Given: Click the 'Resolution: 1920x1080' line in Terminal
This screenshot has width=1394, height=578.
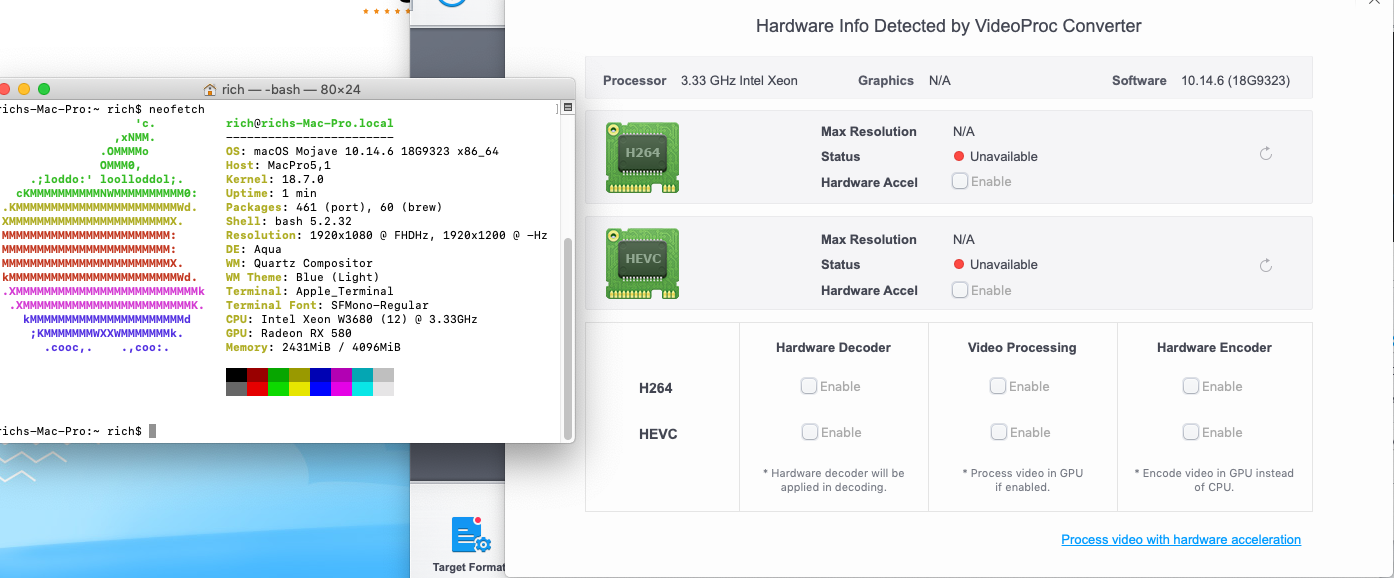Looking at the screenshot, I should [387, 235].
